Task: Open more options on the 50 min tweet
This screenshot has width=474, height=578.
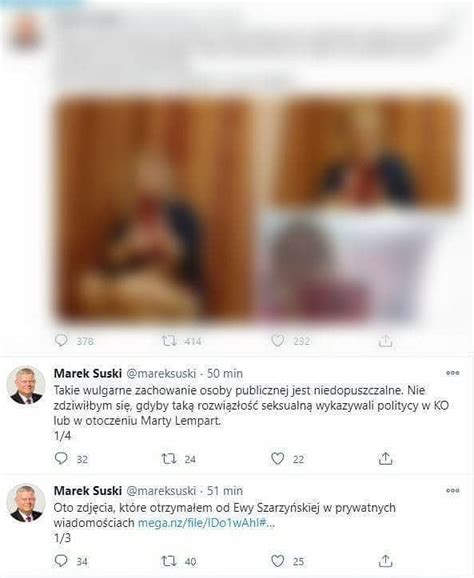Action: [x=452, y=373]
